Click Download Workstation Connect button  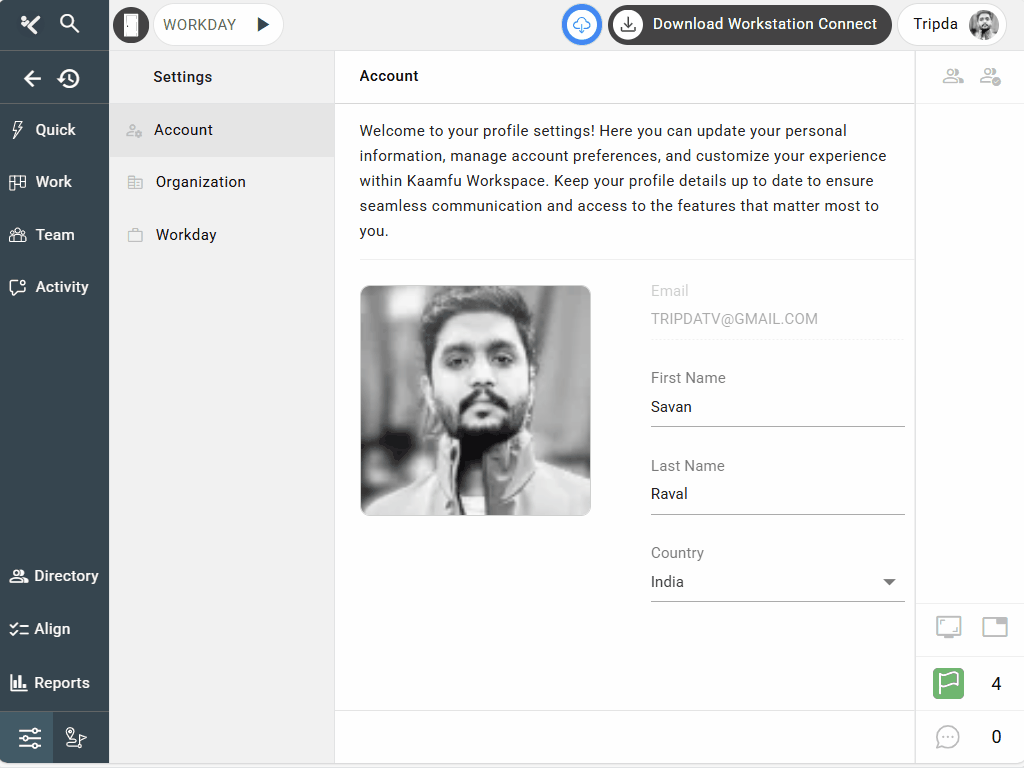coord(750,24)
